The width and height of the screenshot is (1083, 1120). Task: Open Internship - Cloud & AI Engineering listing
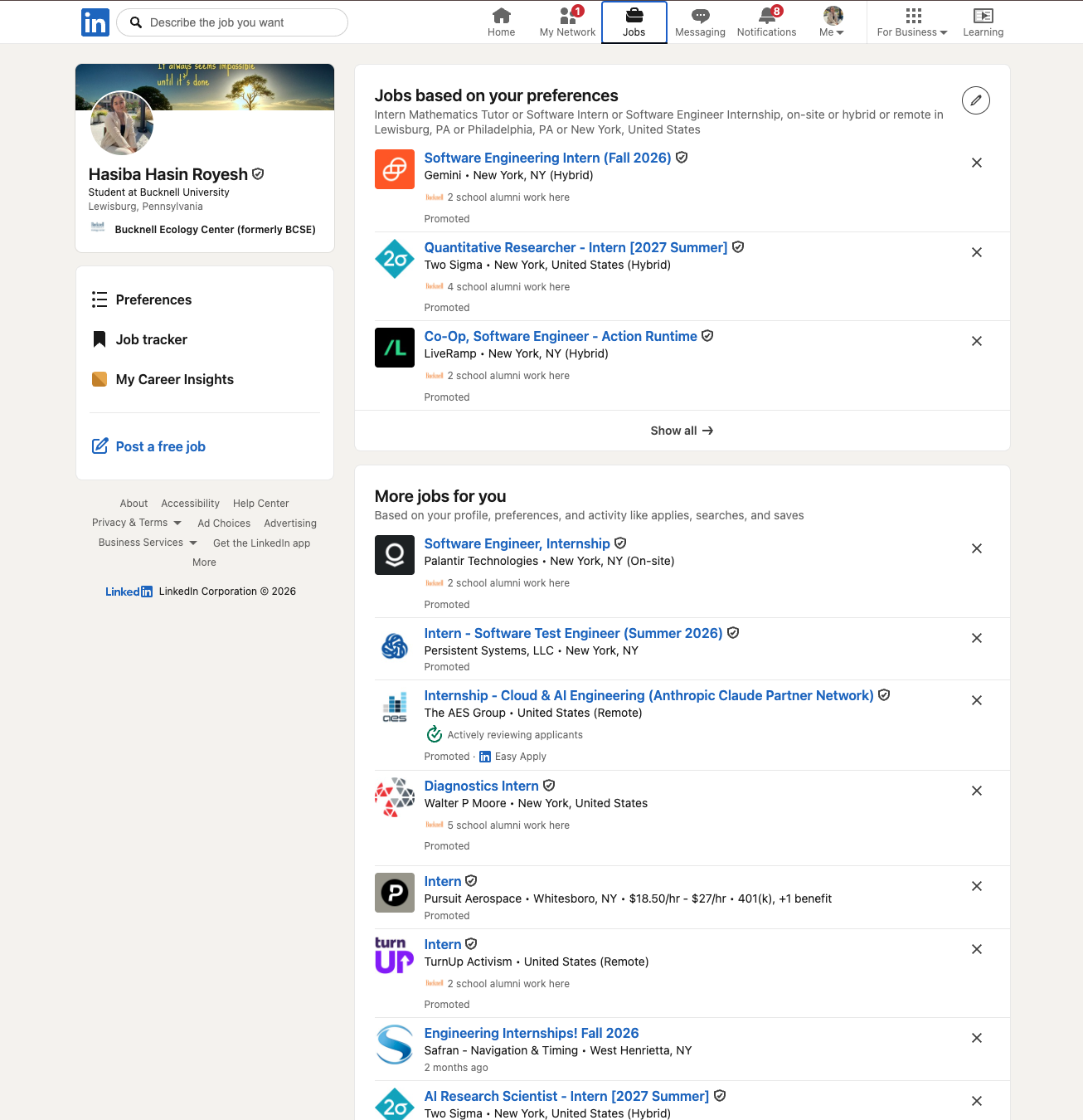click(648, 695)
